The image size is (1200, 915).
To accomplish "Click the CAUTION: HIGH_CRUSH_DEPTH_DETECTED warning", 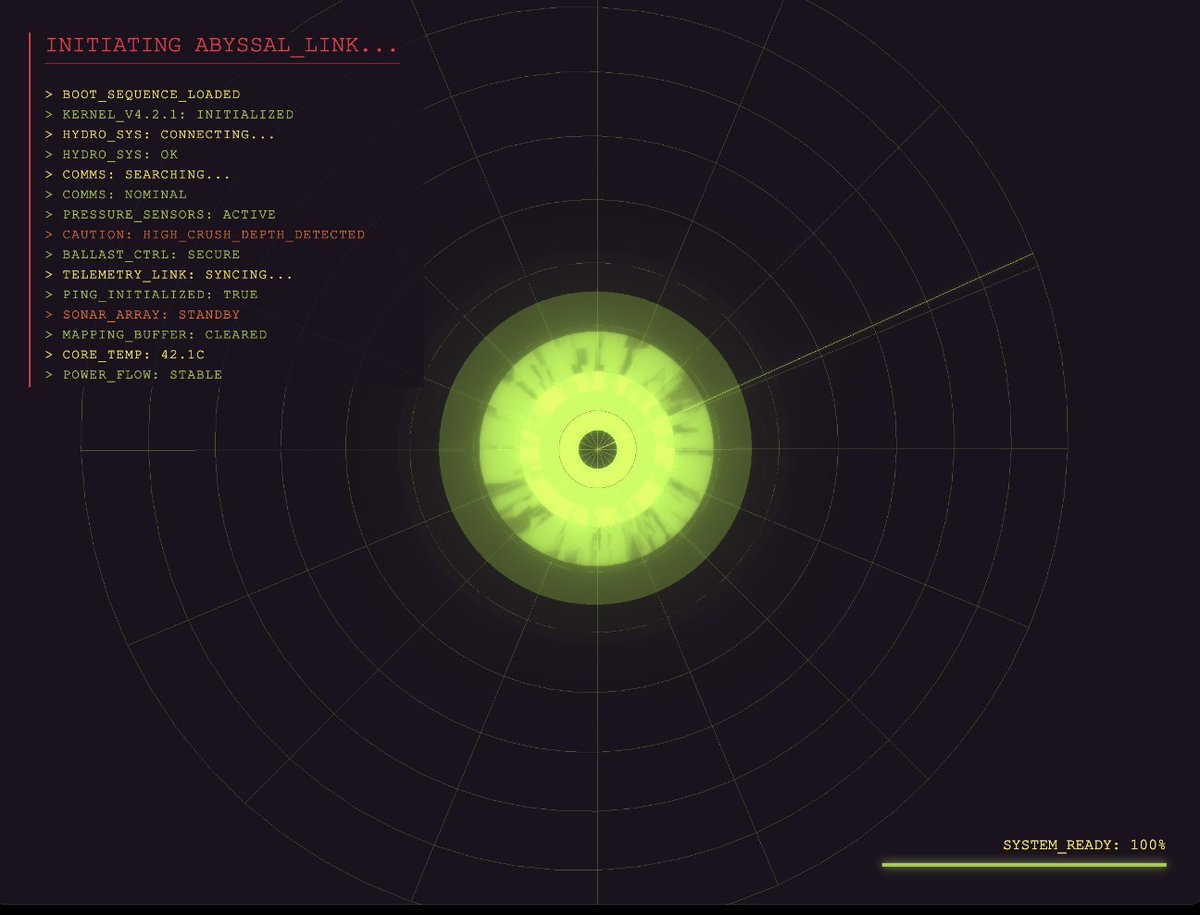I will [x=205, y=235].
